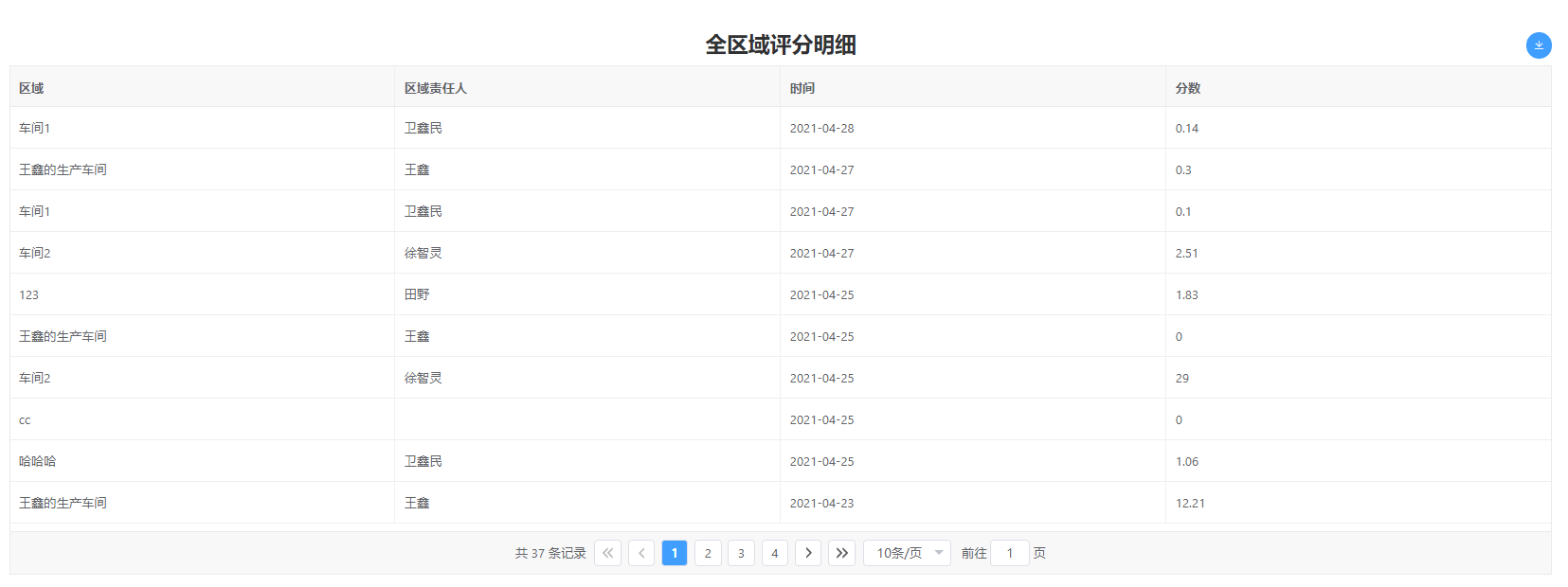This screenshot has width=1568, height=587.
Task: Go to page 2
Action: (x=708, y=553)
